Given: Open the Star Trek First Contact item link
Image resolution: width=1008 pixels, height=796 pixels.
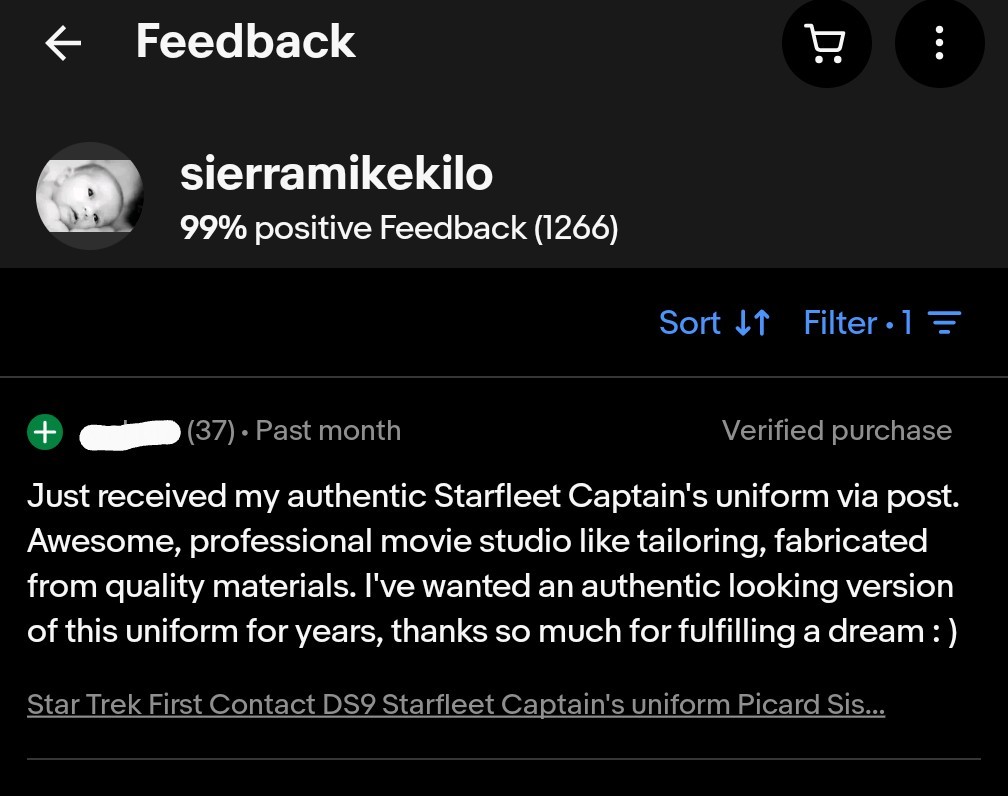Looking at the screenshot, I should [455, 705].
